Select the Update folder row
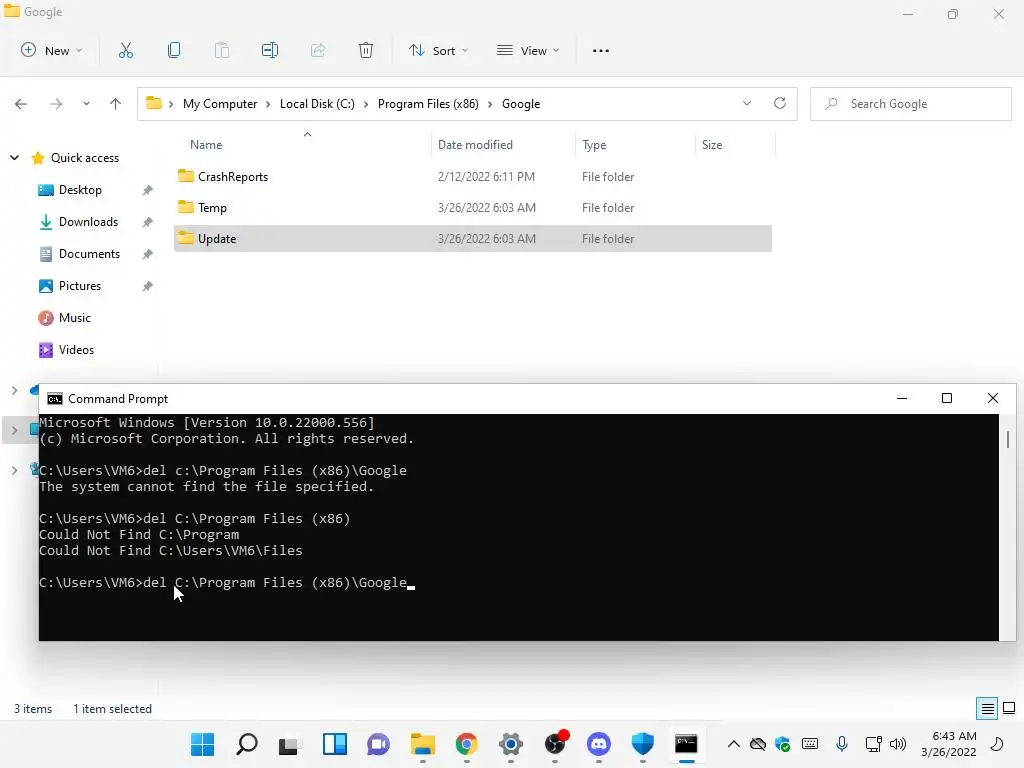This screenshot has width=1024, height=768. pyautogui.click(x=473, y=238)
